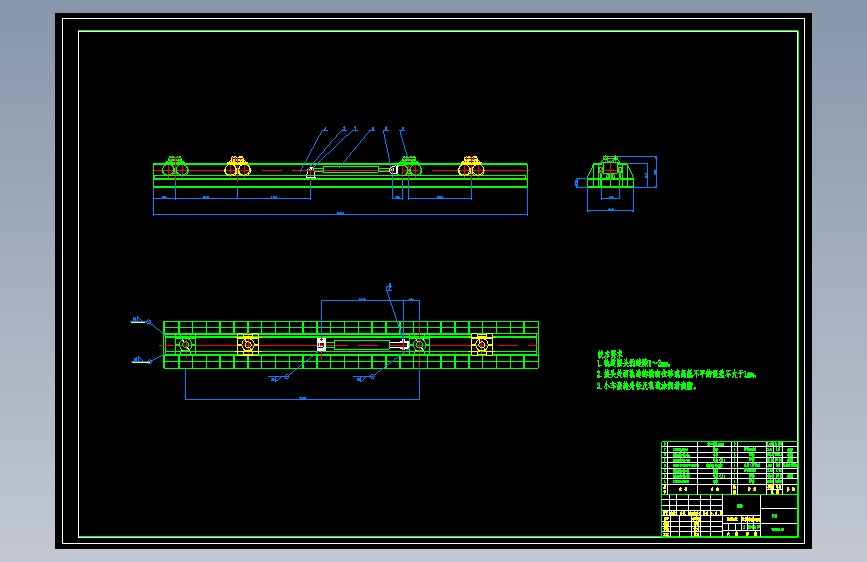
Task: Select the third numbered line of green notes
Action: (647, 386)
